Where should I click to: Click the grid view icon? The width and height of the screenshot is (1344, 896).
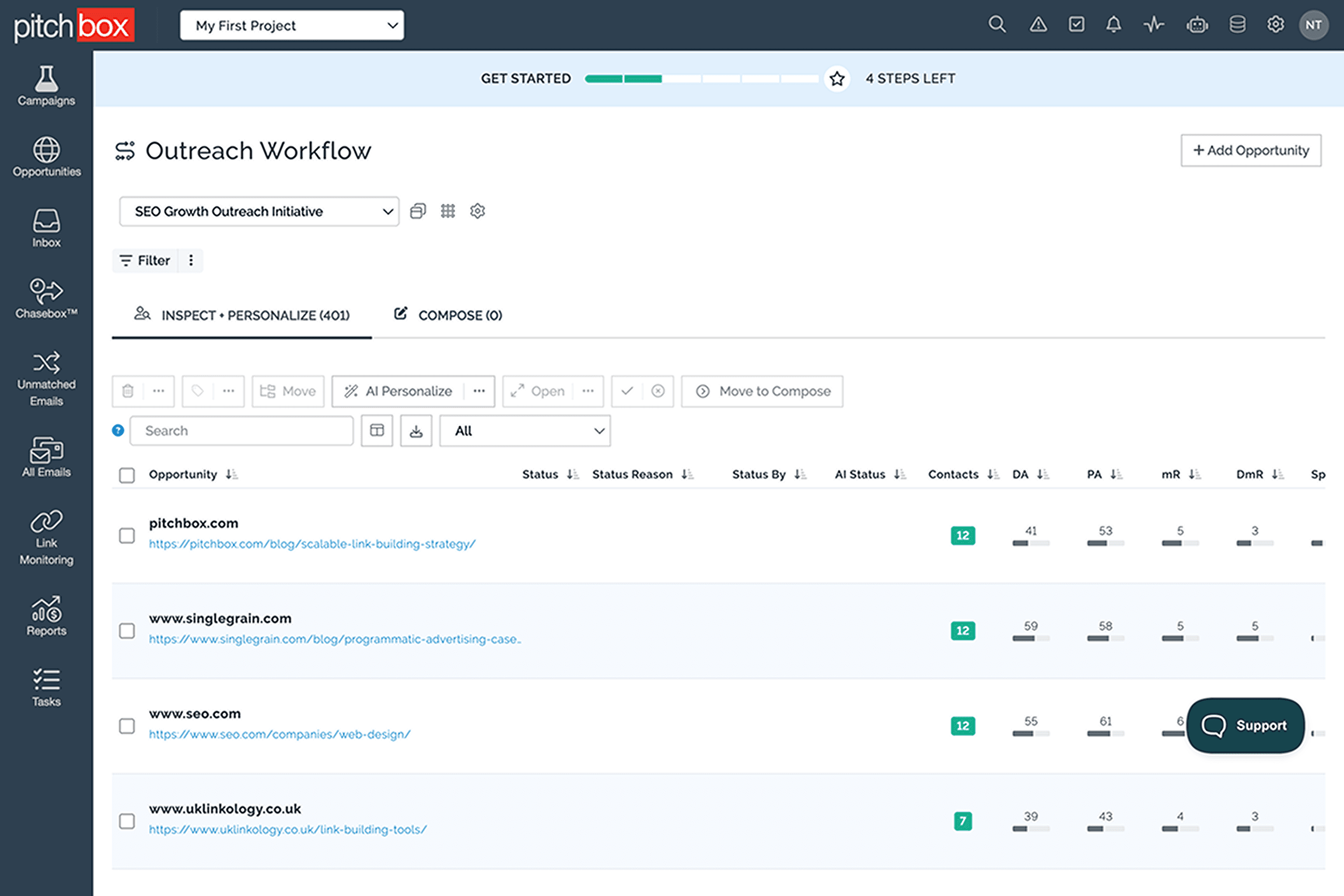point(447,212)
